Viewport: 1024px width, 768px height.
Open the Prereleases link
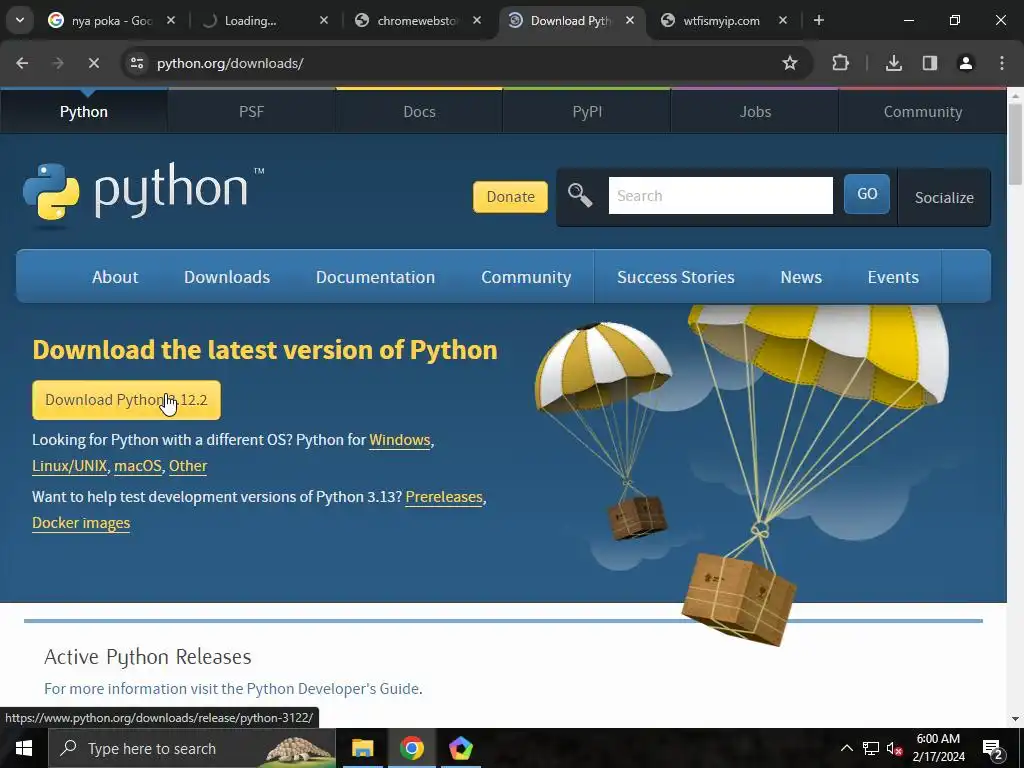tap(444, 497)
